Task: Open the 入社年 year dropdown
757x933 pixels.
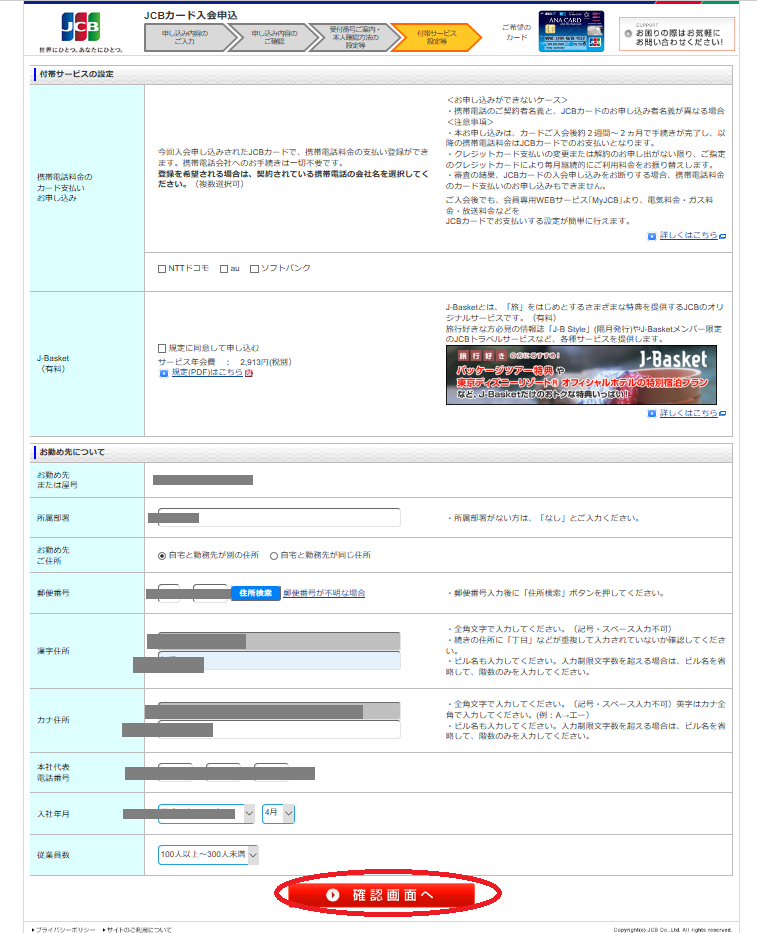Action: click(x=206, y=813)
